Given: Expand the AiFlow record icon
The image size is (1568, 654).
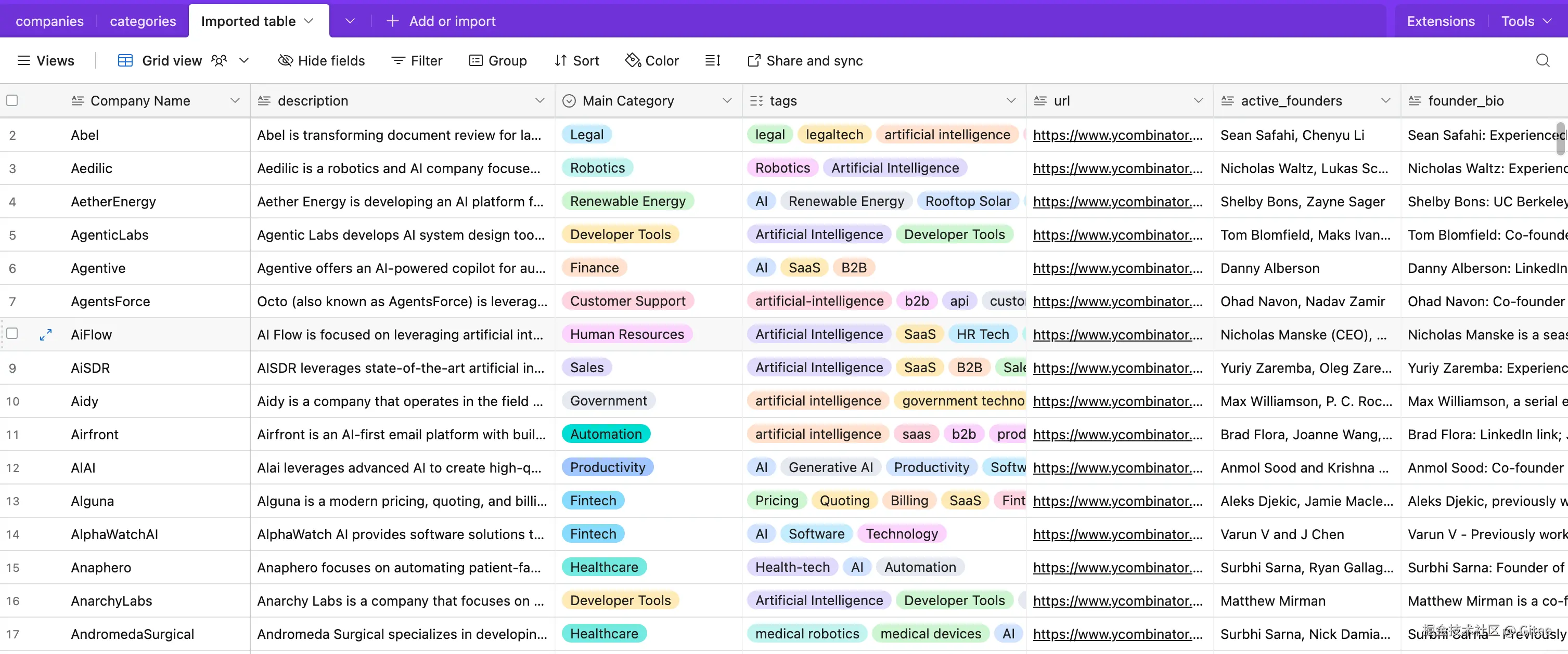Looking at the screenshot, I should [x=46, y=335].
